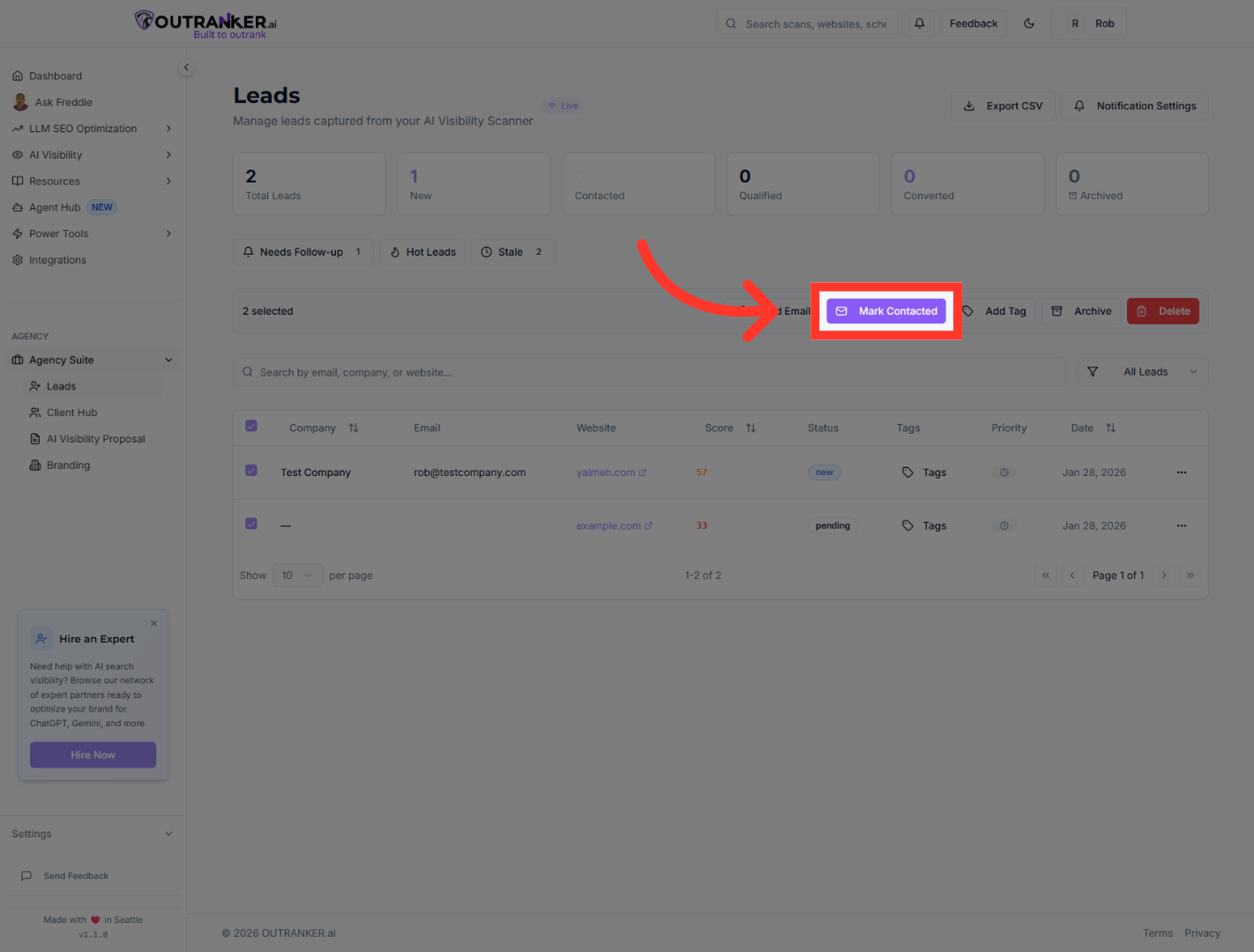Uncheck the select-all leads checkbox
Screen dimensions: 1254x952
point(251,427)
